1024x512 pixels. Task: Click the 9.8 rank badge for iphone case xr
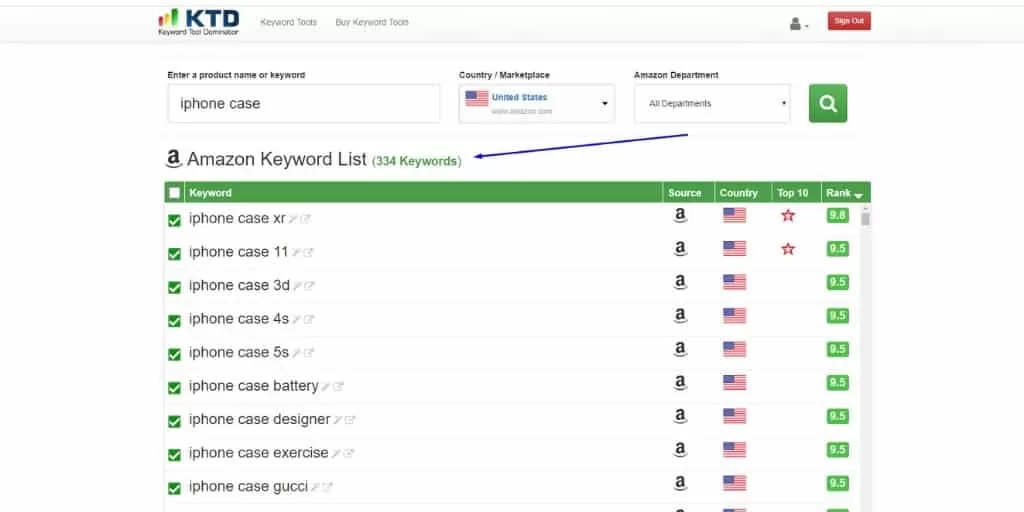(837, 216)
